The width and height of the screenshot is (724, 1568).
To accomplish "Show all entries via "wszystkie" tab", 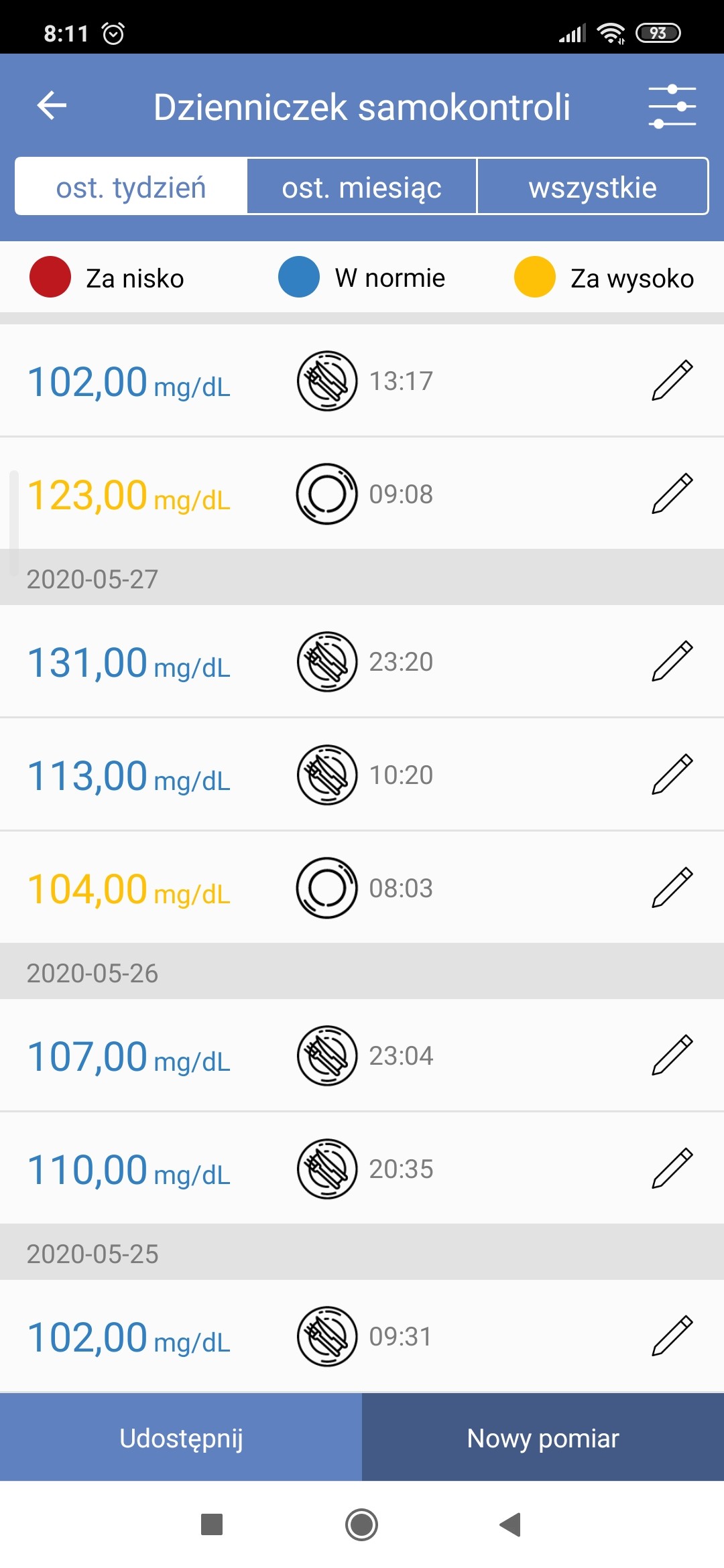I will pos(593,187).
